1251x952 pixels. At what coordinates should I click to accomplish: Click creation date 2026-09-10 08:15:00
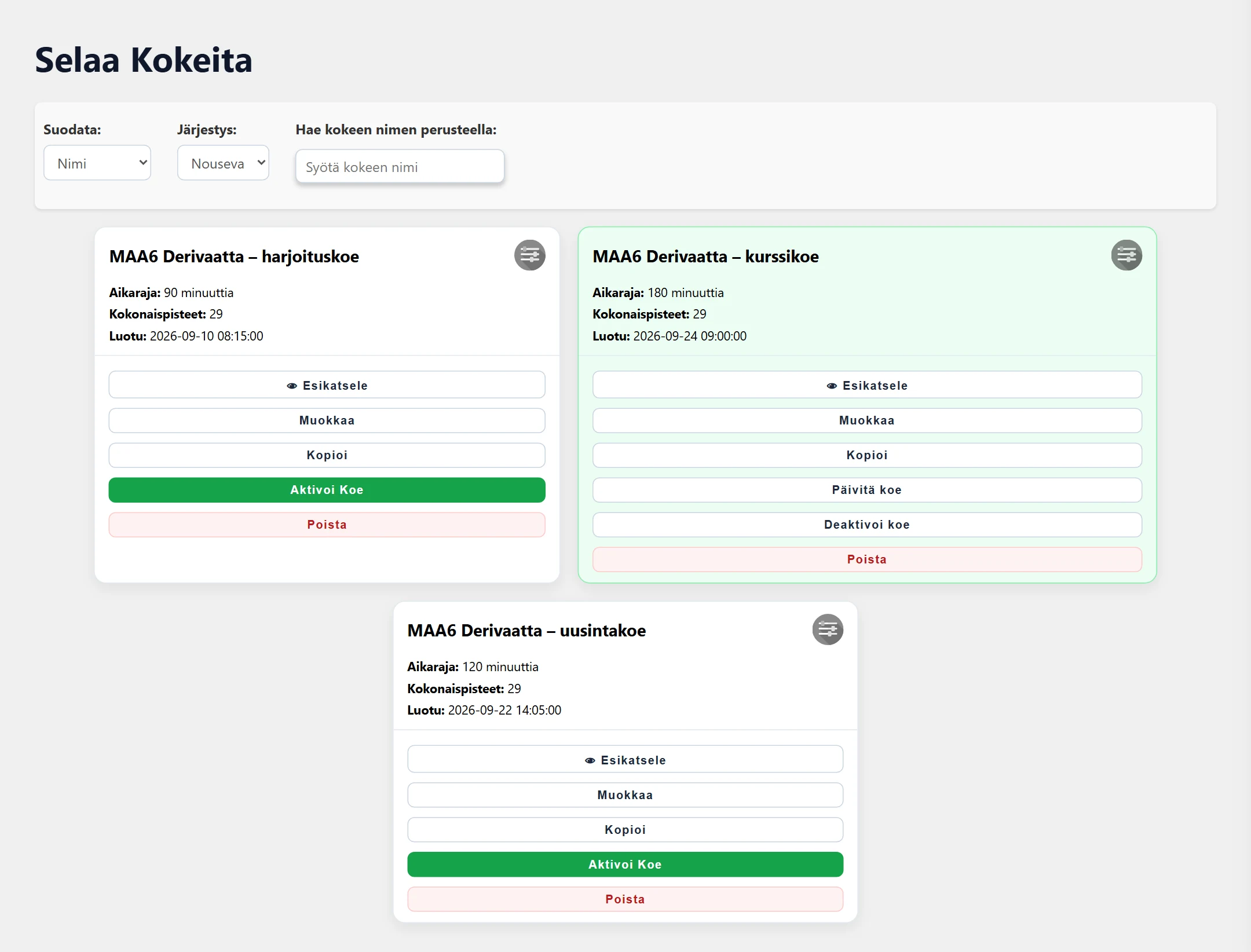click(206, 336)
